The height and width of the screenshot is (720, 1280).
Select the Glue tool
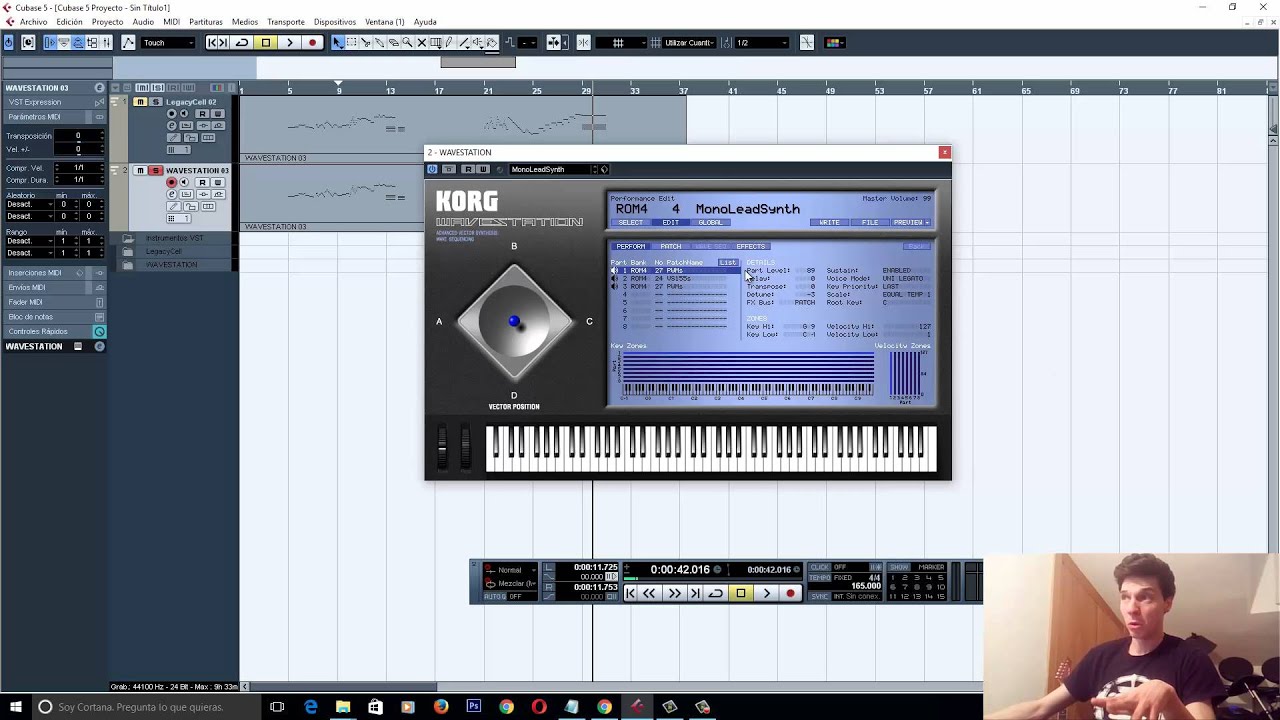(379, 42)
